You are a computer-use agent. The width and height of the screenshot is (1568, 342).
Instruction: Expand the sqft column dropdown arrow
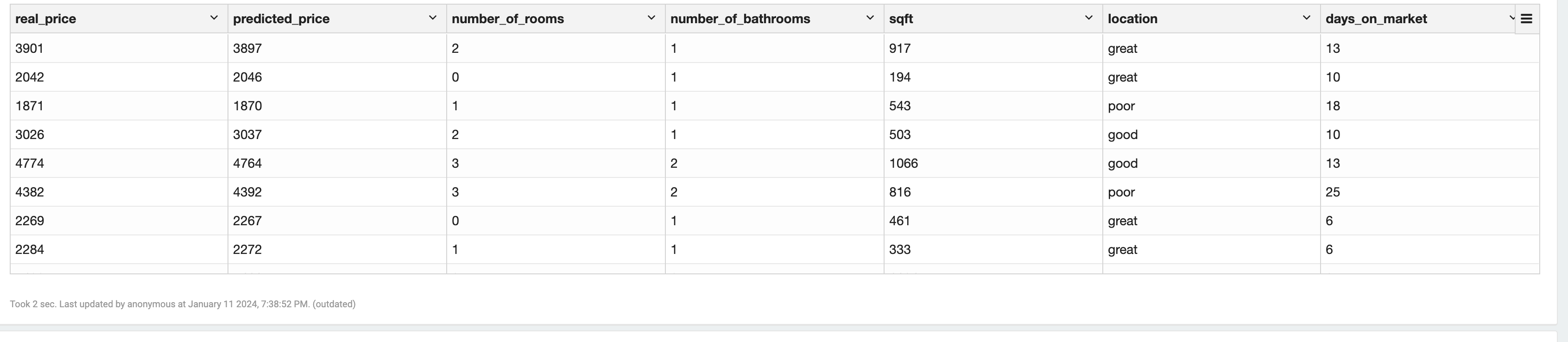1088,18
